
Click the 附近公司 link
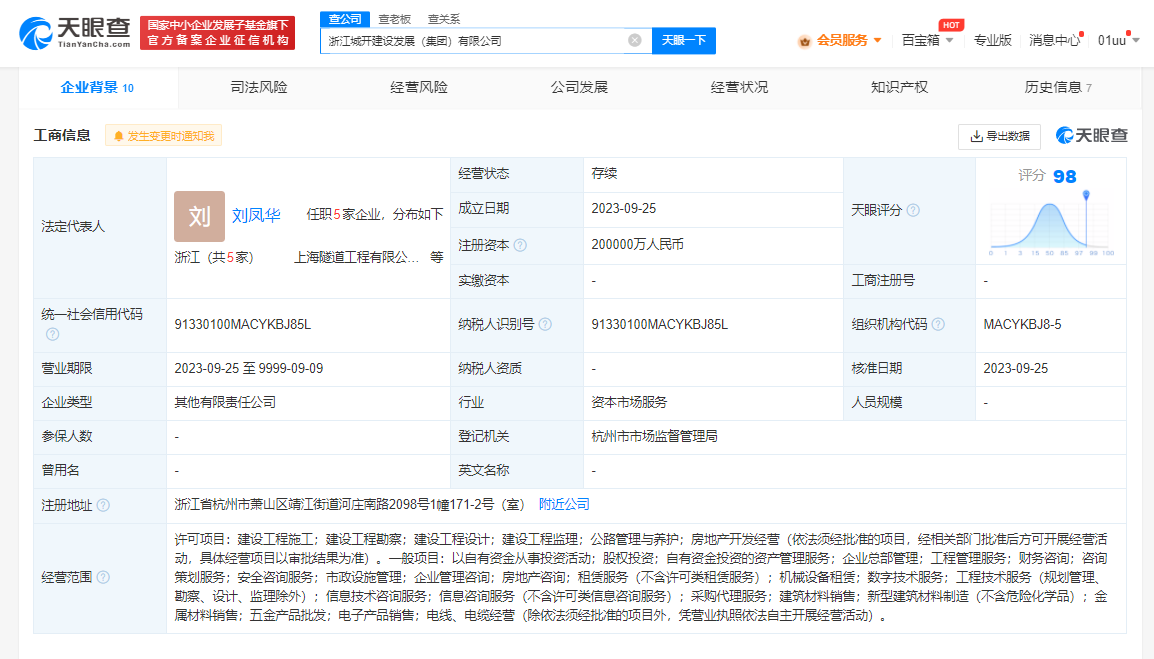564,504
